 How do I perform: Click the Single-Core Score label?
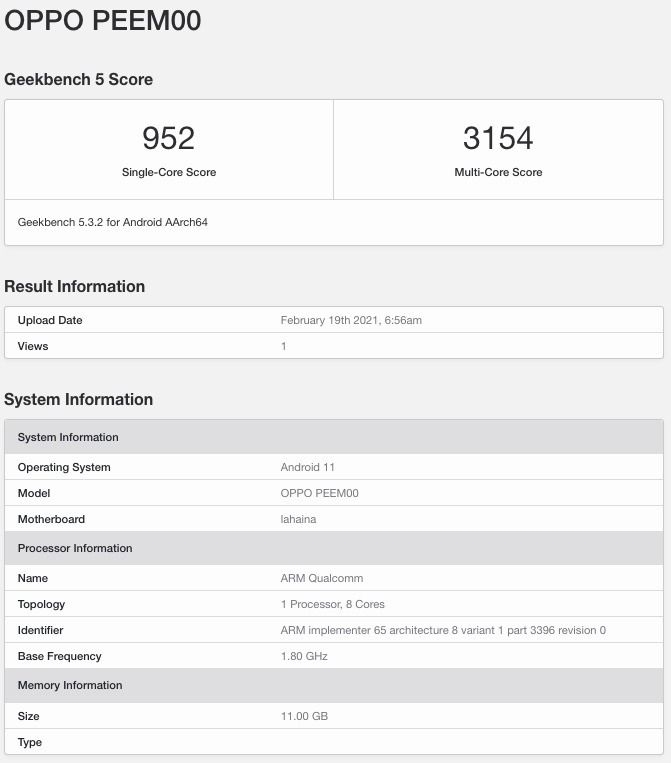(x=168, y=172)
